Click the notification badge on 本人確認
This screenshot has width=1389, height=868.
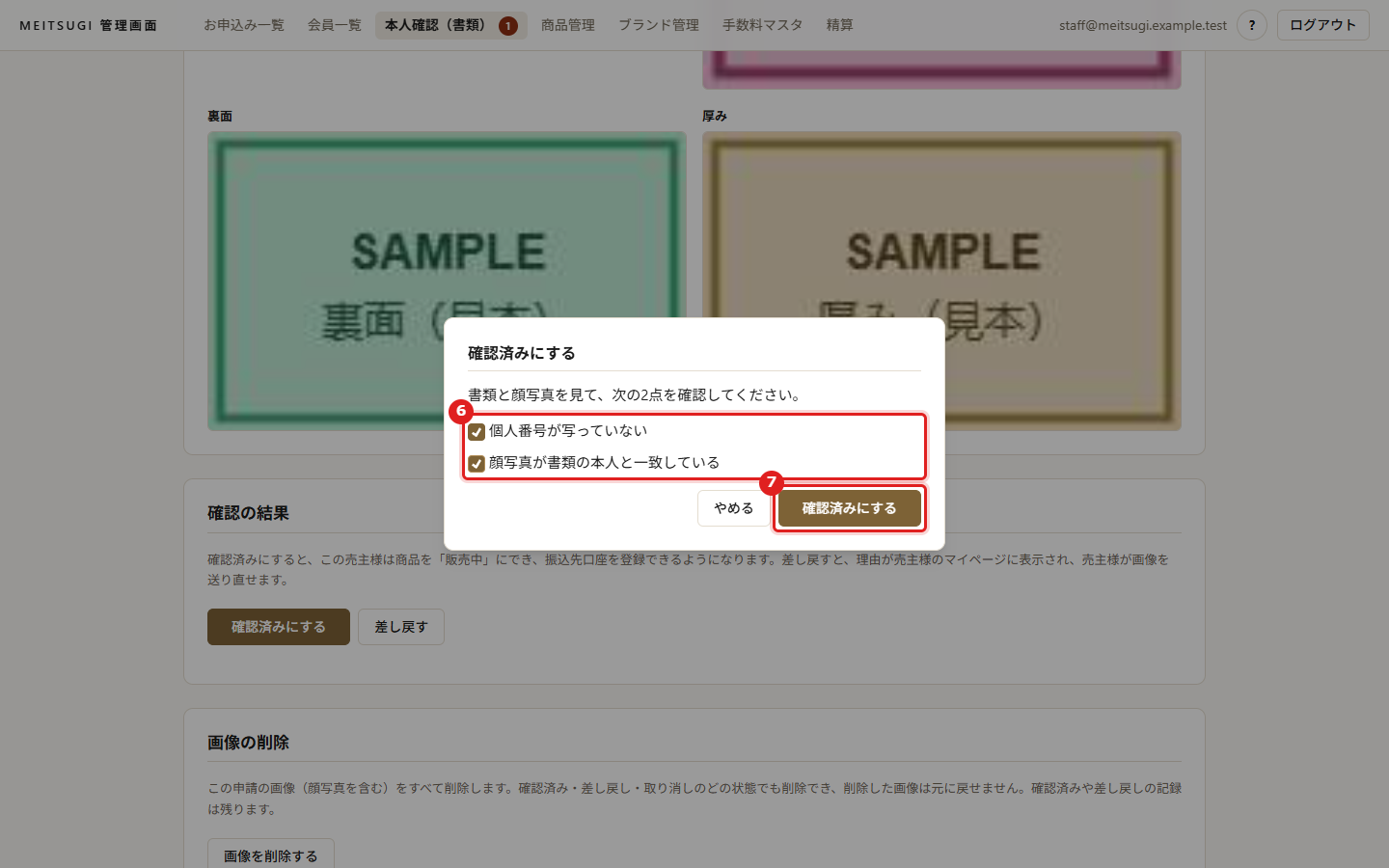coord(508,26)
